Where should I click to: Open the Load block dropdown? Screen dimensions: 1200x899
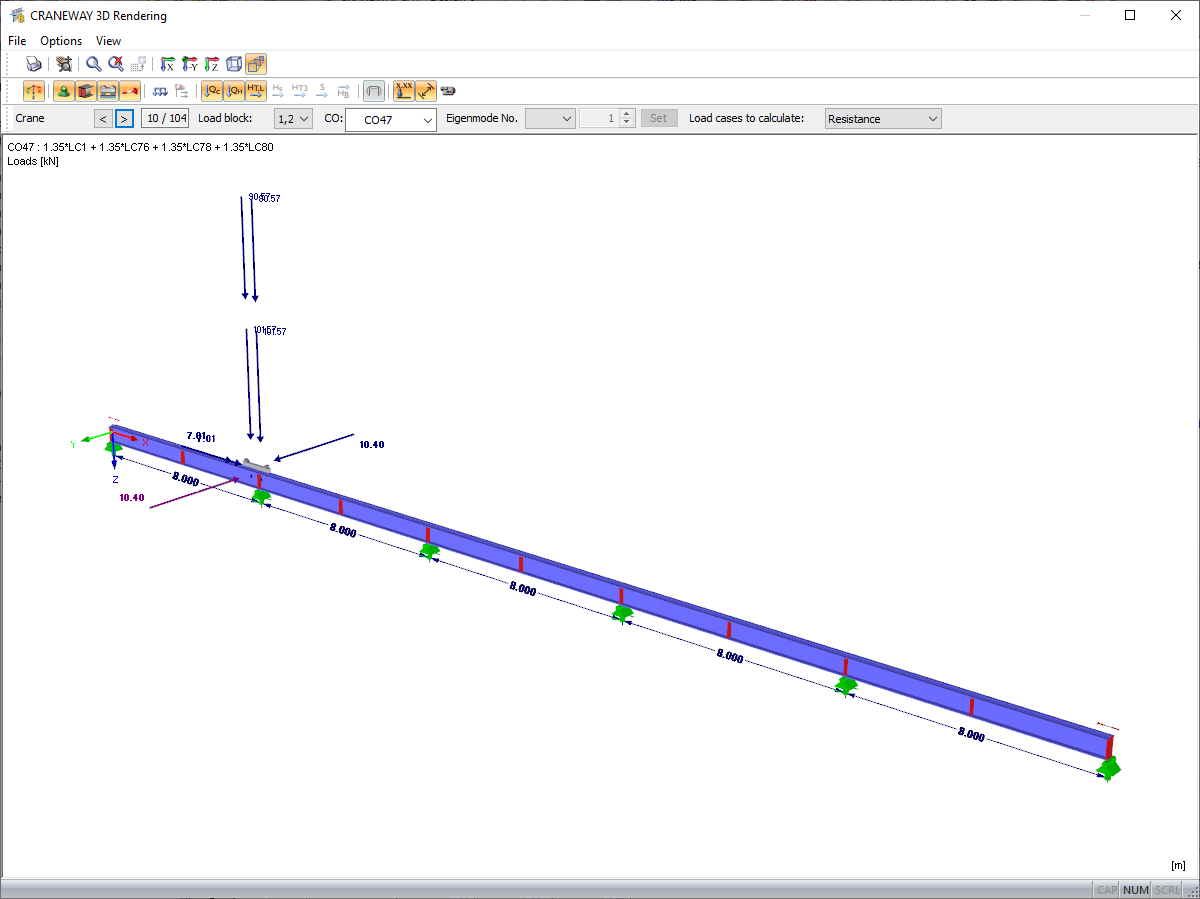pyautogui.click(x=293, y=119)
